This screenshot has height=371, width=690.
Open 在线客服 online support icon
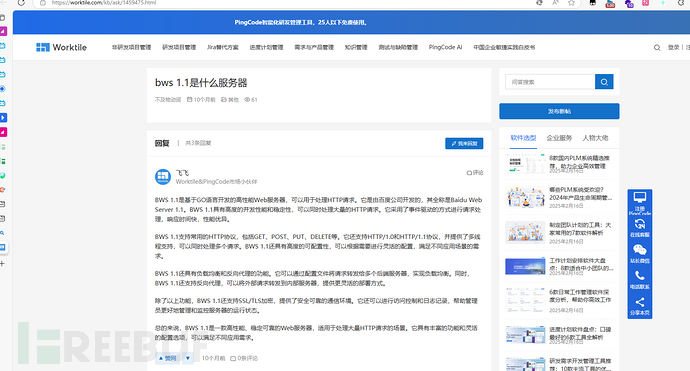pyautogui.click(x=639, y=224)
